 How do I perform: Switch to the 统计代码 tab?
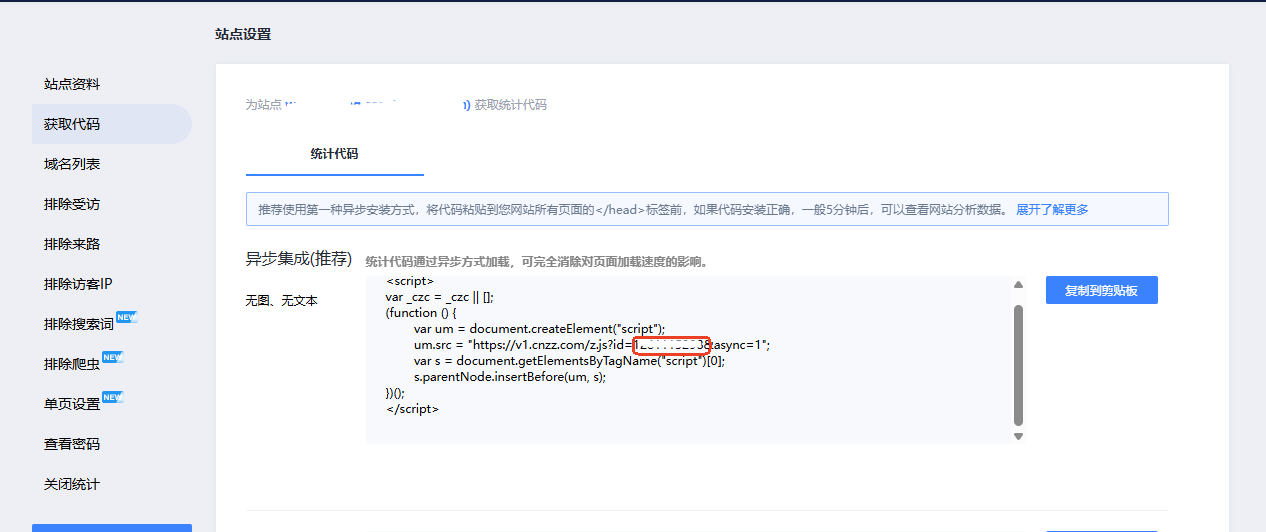(334, 154)
